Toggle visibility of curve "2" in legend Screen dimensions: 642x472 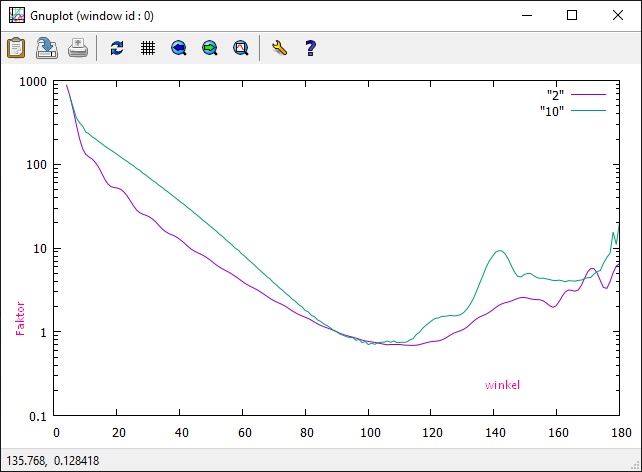point(555,94)
